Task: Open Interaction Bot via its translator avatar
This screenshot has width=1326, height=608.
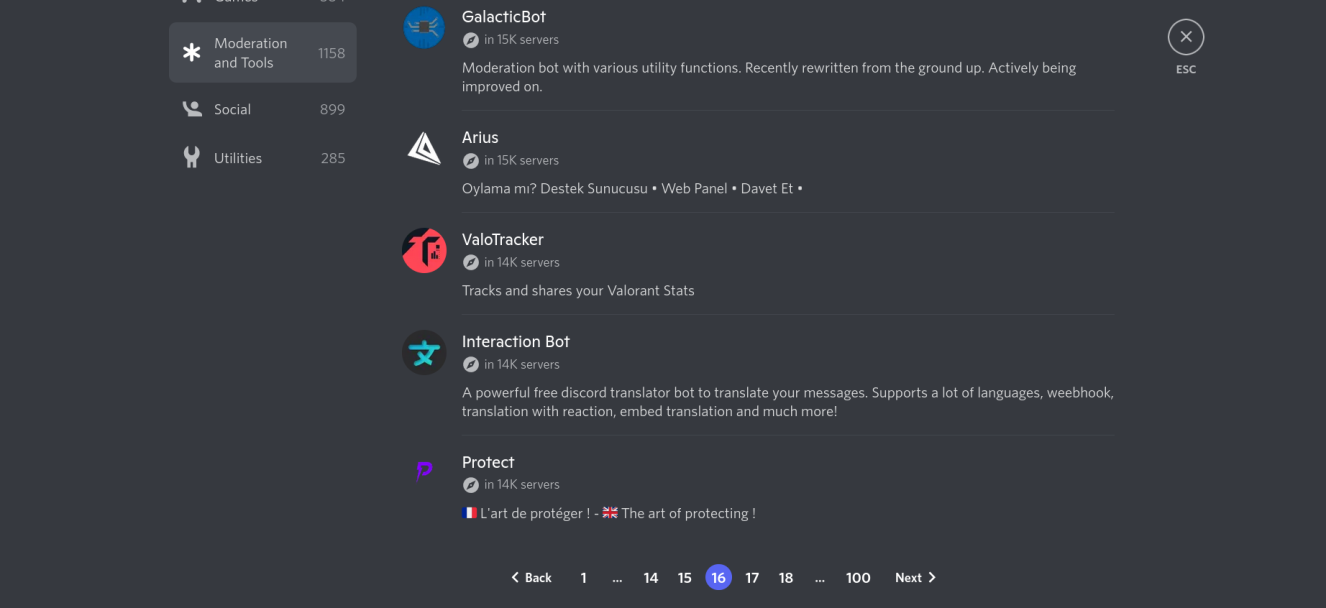Action: click(x=424, y=353)
